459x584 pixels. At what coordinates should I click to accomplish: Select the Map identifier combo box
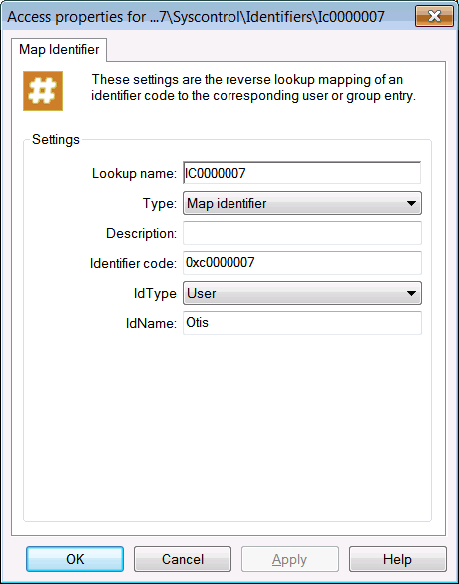click(x=302, y=203)
